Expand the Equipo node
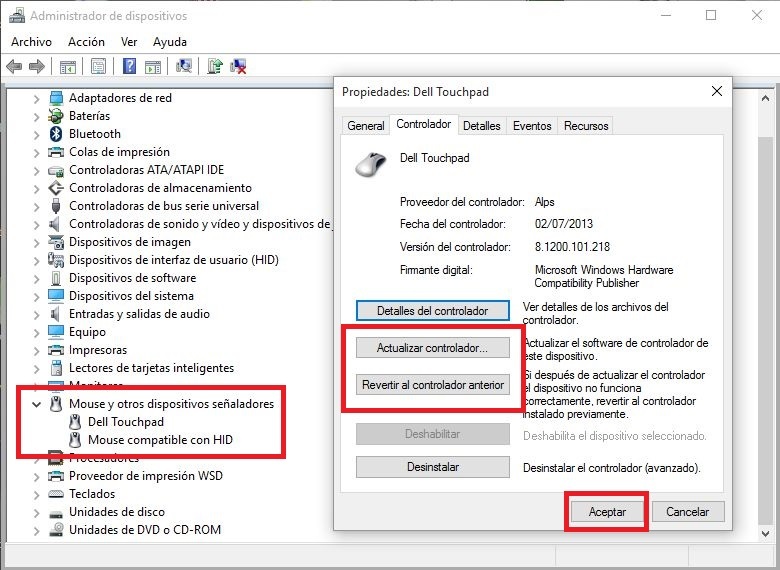Screen dimensions: 780x570 pyautogui.click(x=36, y=332)
